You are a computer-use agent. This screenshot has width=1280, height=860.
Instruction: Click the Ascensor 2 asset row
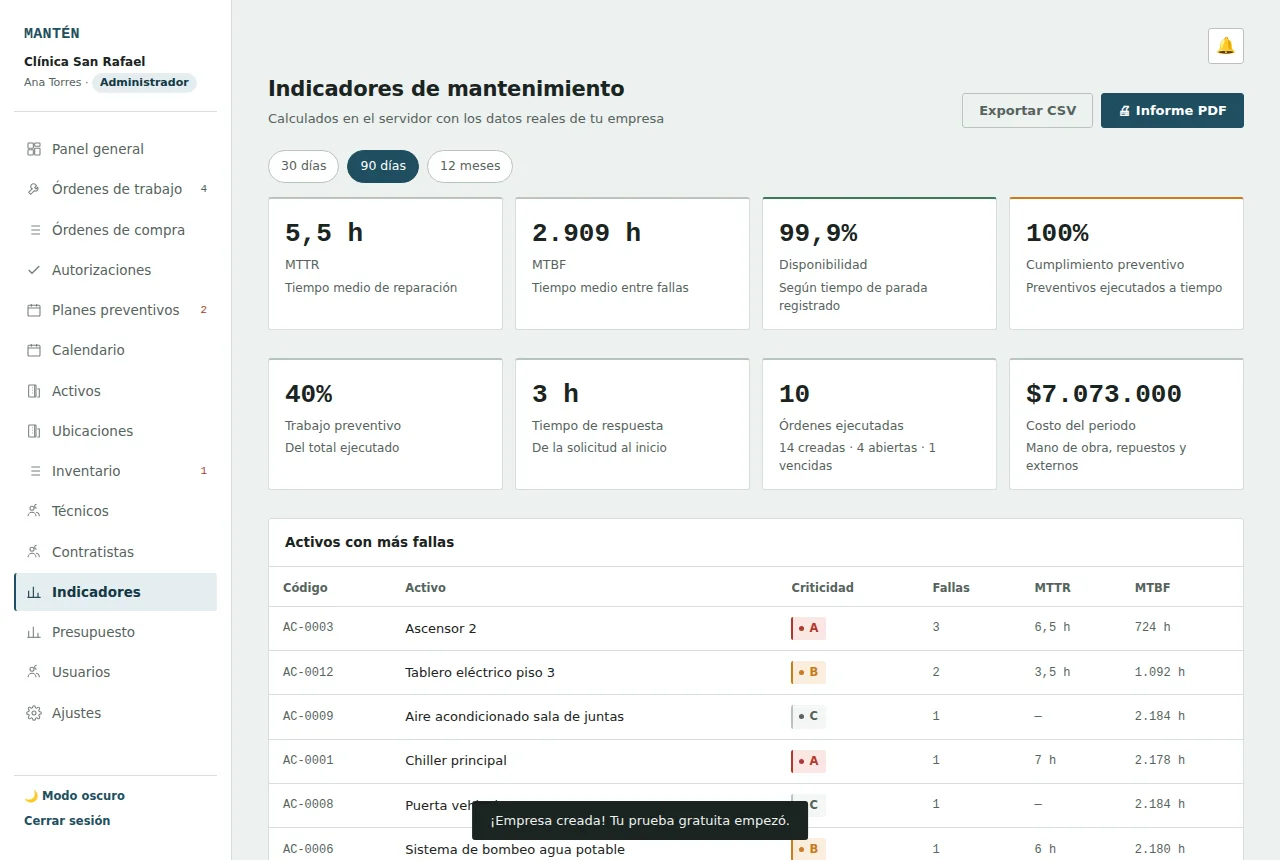tap(756, 628)
